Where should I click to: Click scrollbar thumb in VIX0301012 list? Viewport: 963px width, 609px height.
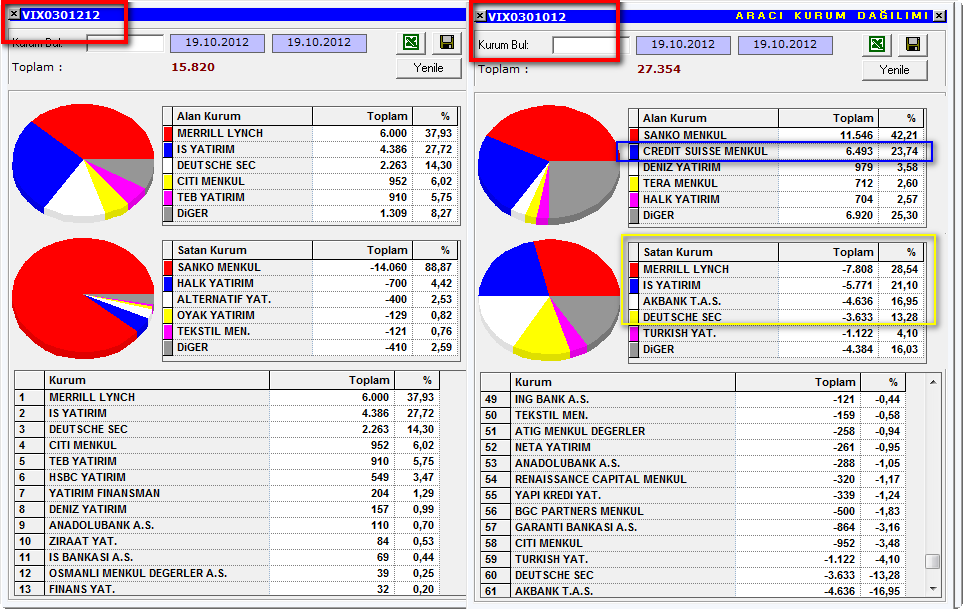point(933,562)
